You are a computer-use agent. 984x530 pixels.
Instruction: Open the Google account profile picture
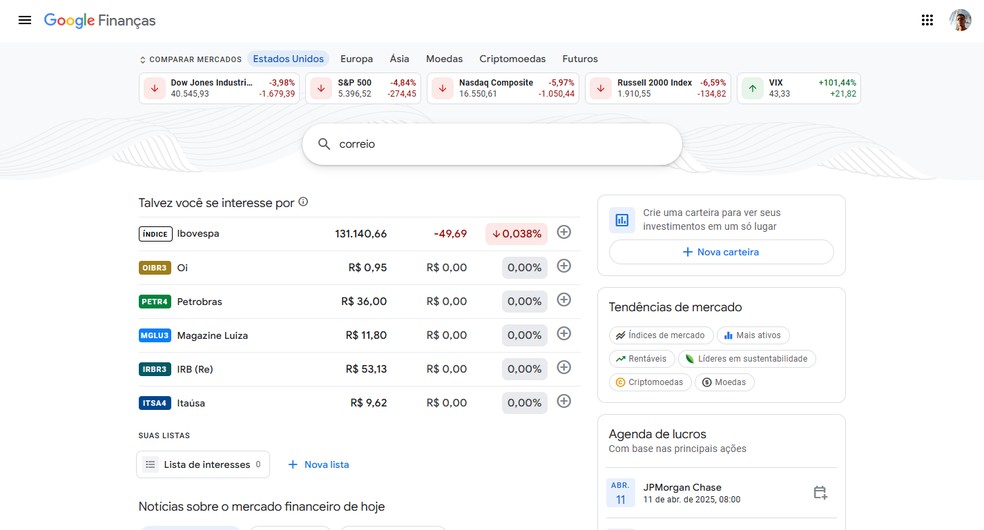coord(960,20)
